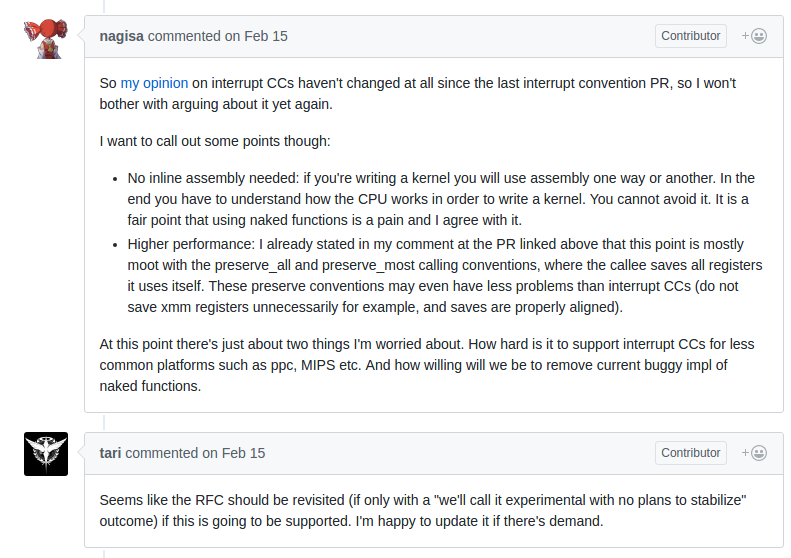Follow the 'my opinion' link
This screenshot has width=791, height=558.
click(154, 83)
